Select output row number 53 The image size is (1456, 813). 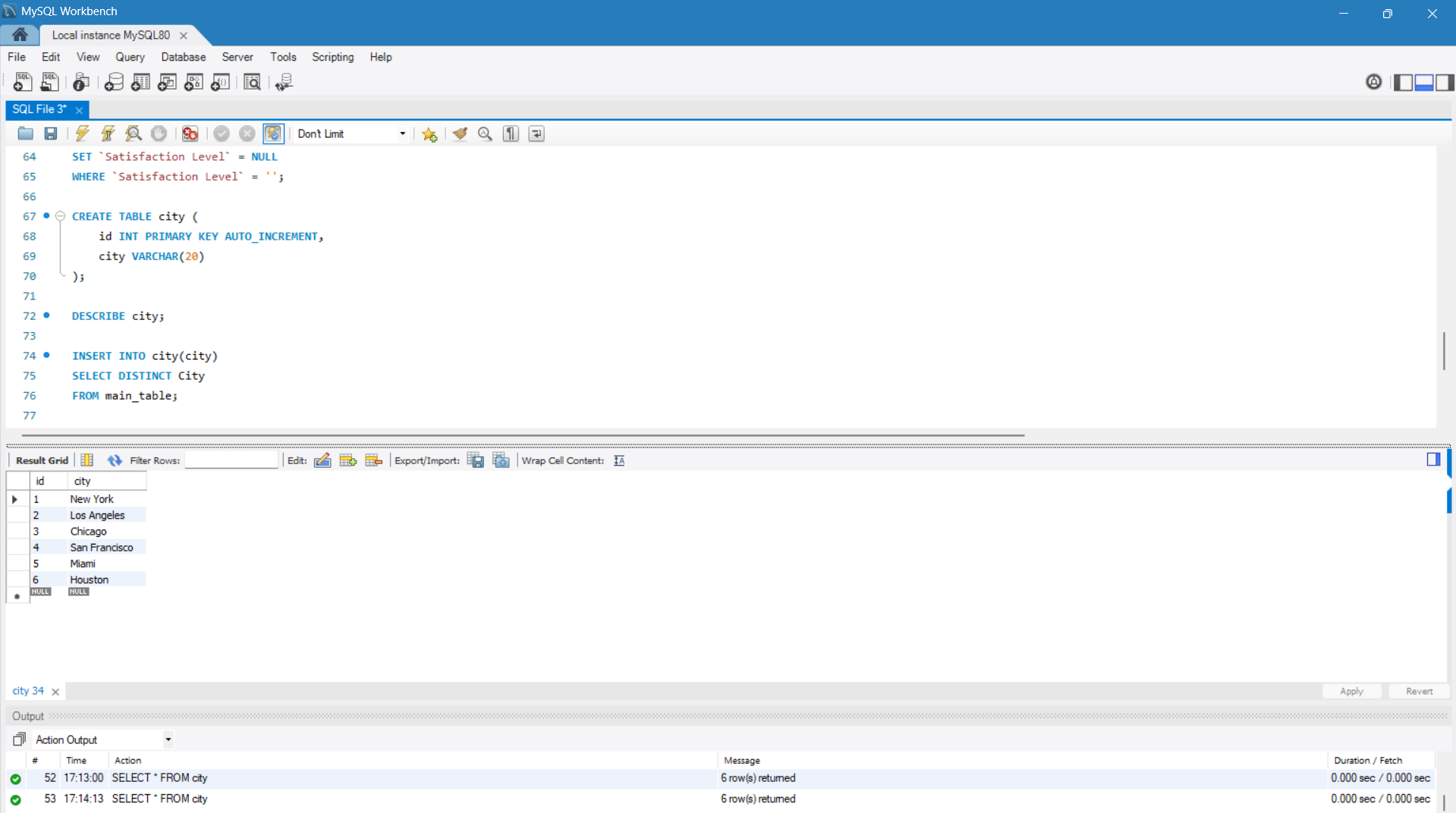point(721,799)
